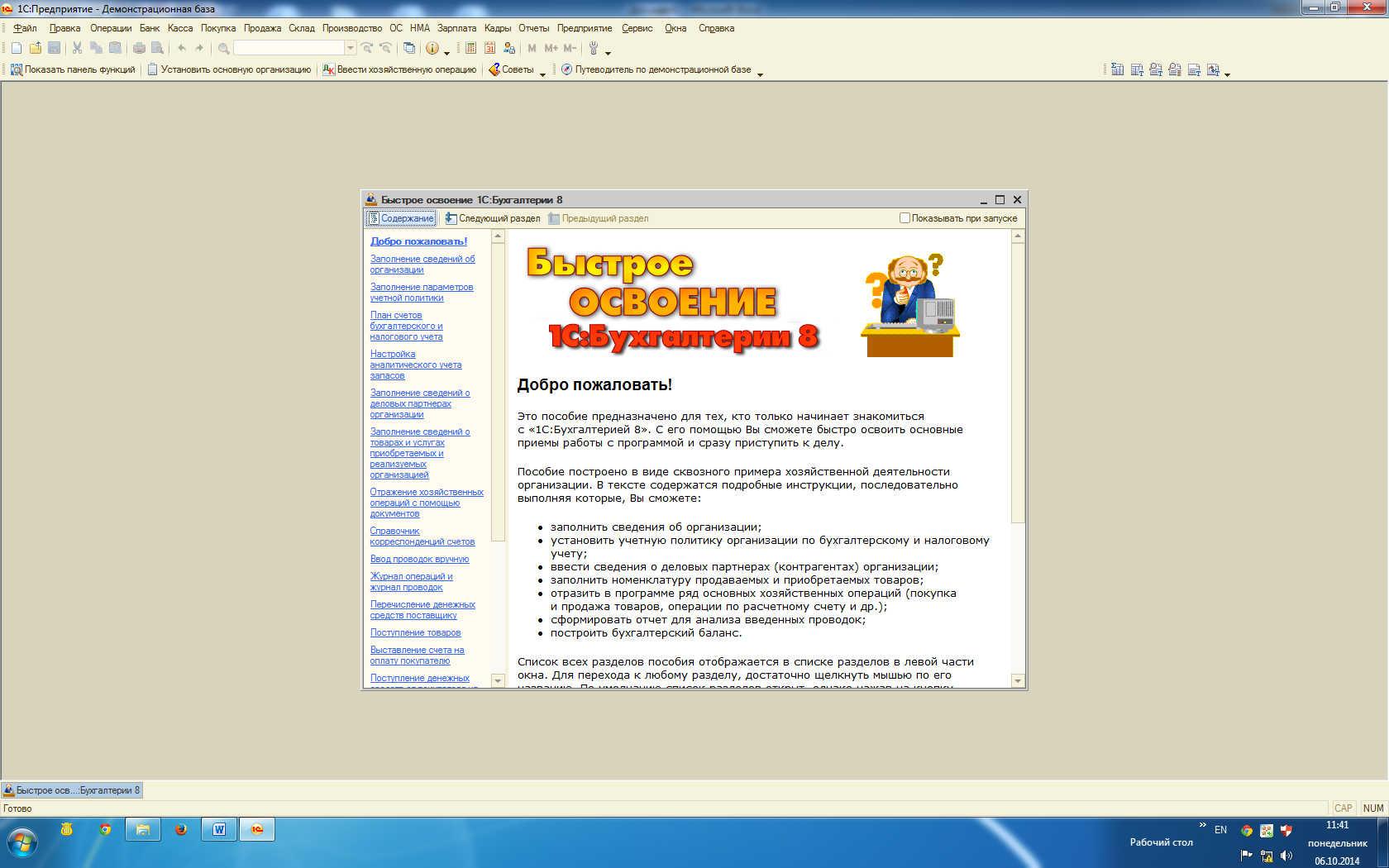Open Microsoft Word from taskbar
This screenshot has width=1389, height=868.
click(219, 829)
